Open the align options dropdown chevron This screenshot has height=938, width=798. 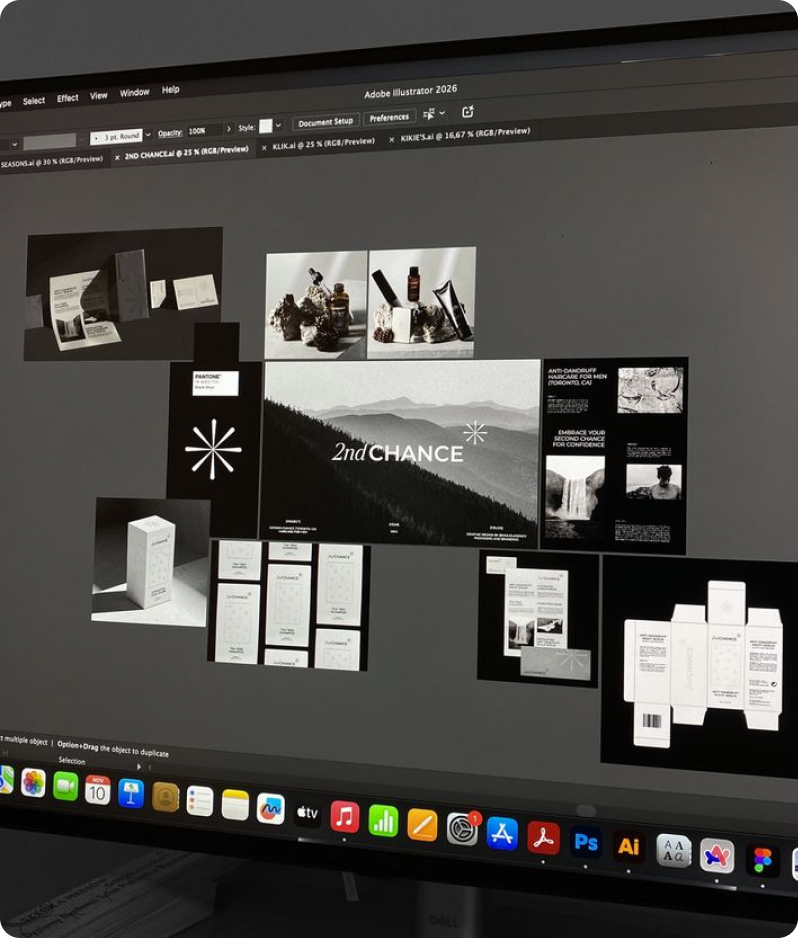pos(442,112)
